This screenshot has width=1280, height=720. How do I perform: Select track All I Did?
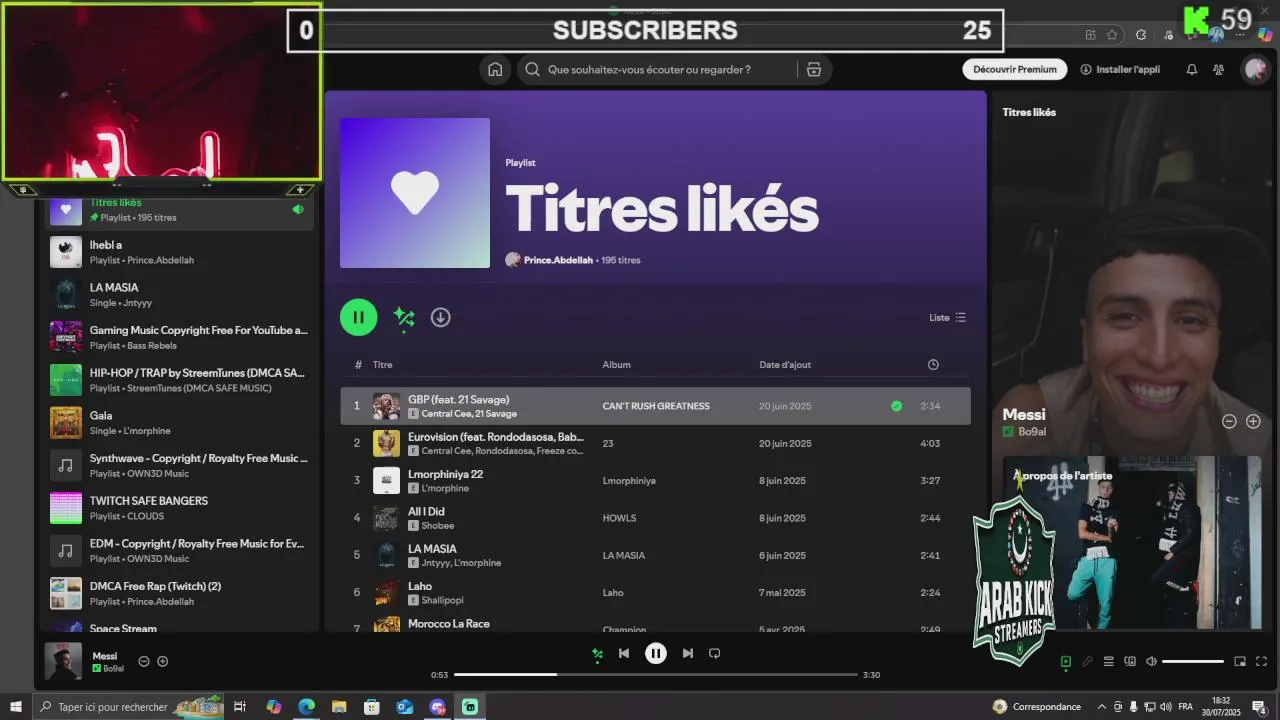click(x=655, y=518)
